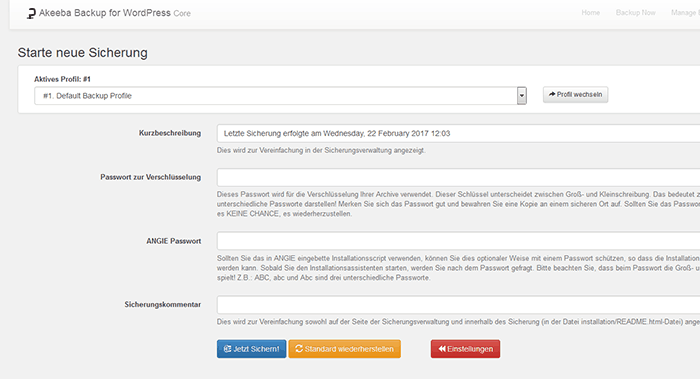Click the Kurzbeschreibung text field

click(458, 133)
